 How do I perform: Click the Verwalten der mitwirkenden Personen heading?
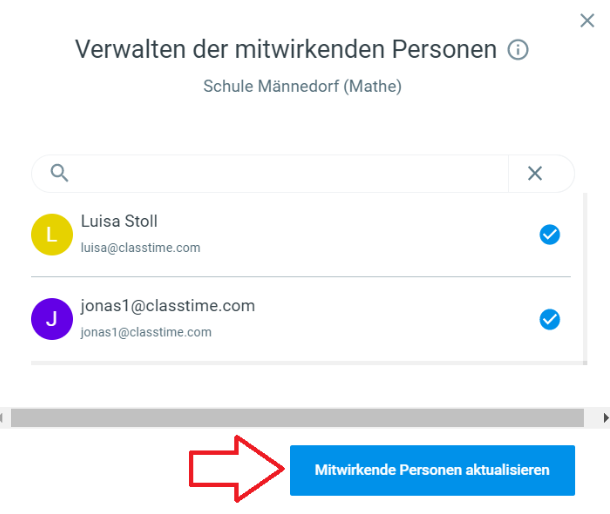[286, 49]
